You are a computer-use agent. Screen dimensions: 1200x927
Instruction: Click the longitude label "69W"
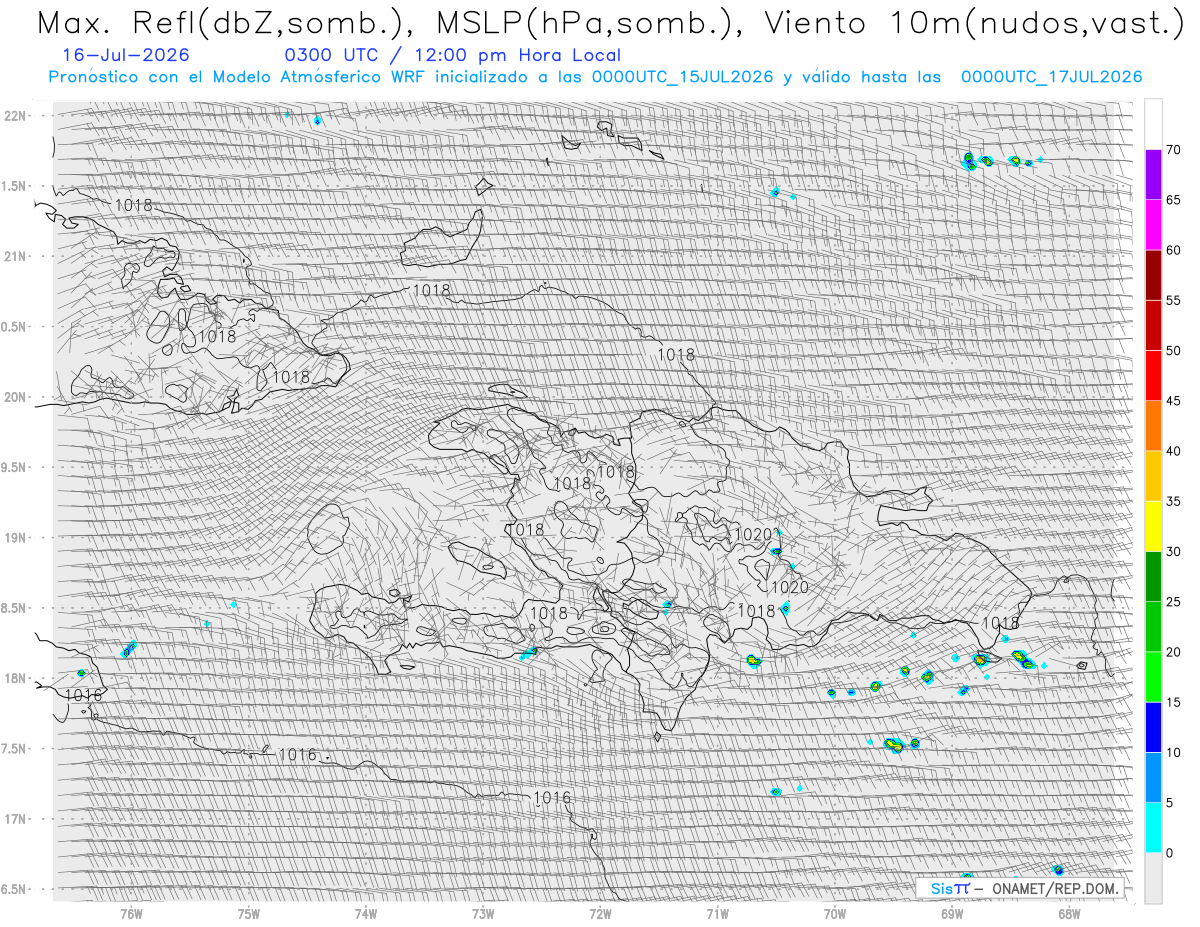point(952,914)
